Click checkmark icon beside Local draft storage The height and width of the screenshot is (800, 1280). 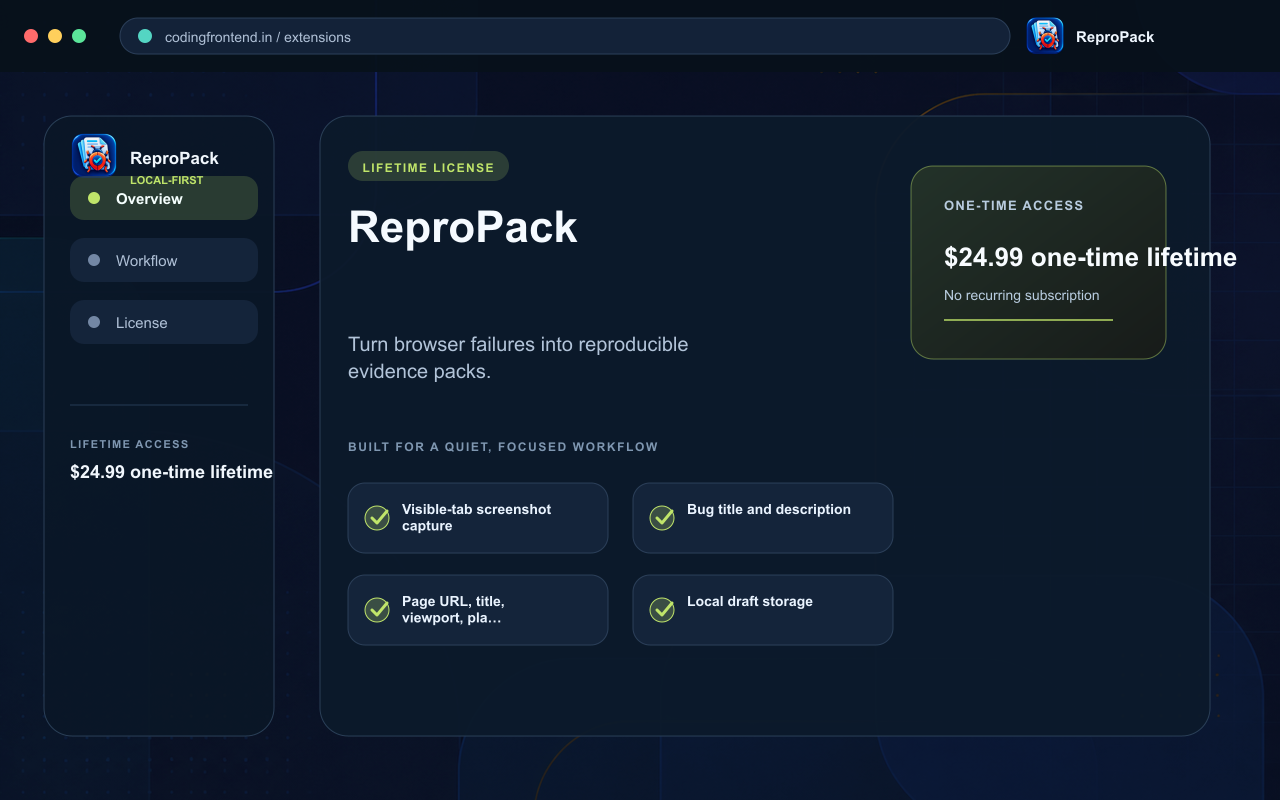point(662,609)
